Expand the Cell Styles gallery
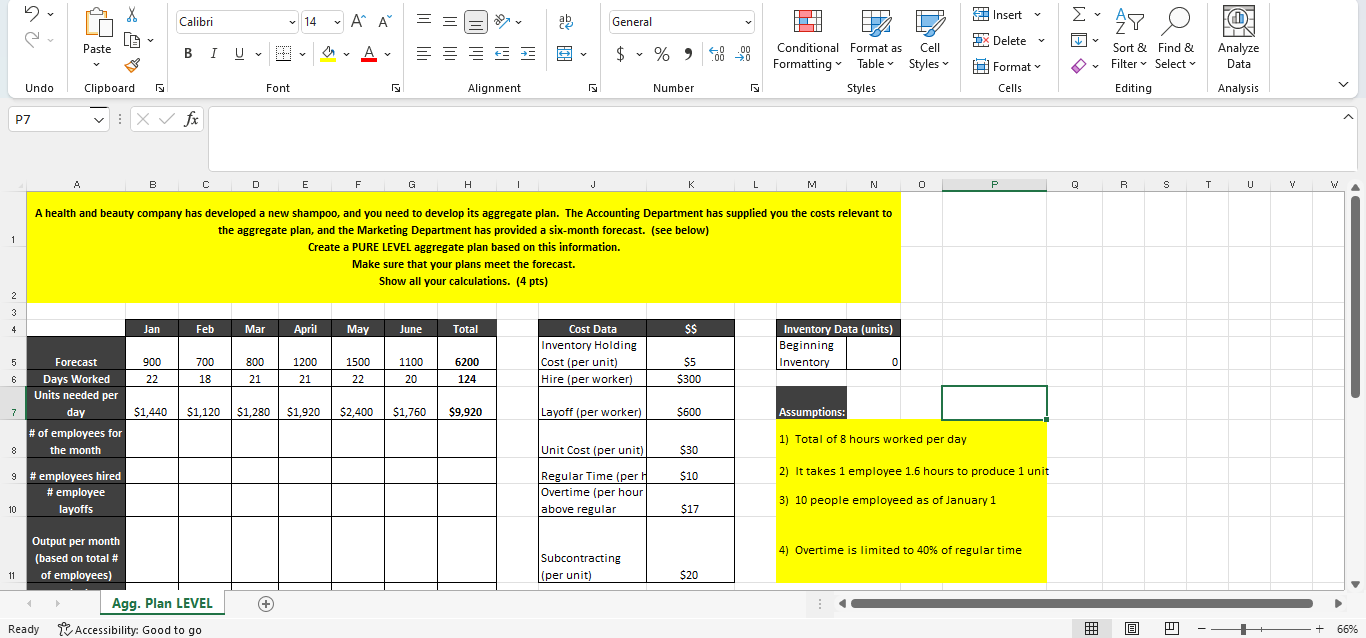 (x=929, y=42)
